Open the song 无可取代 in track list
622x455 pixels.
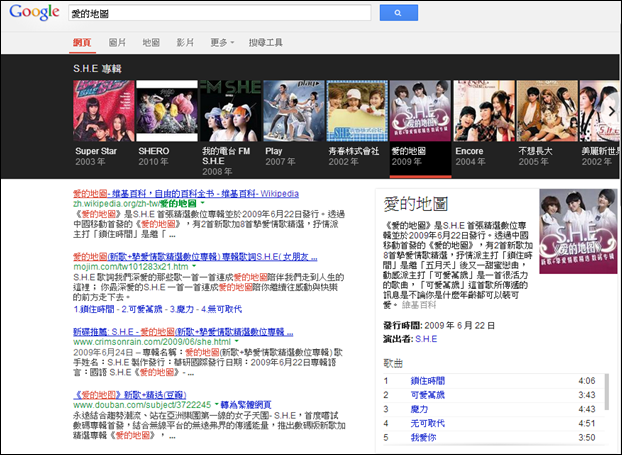pyautogui.click(x=428, y=424)
